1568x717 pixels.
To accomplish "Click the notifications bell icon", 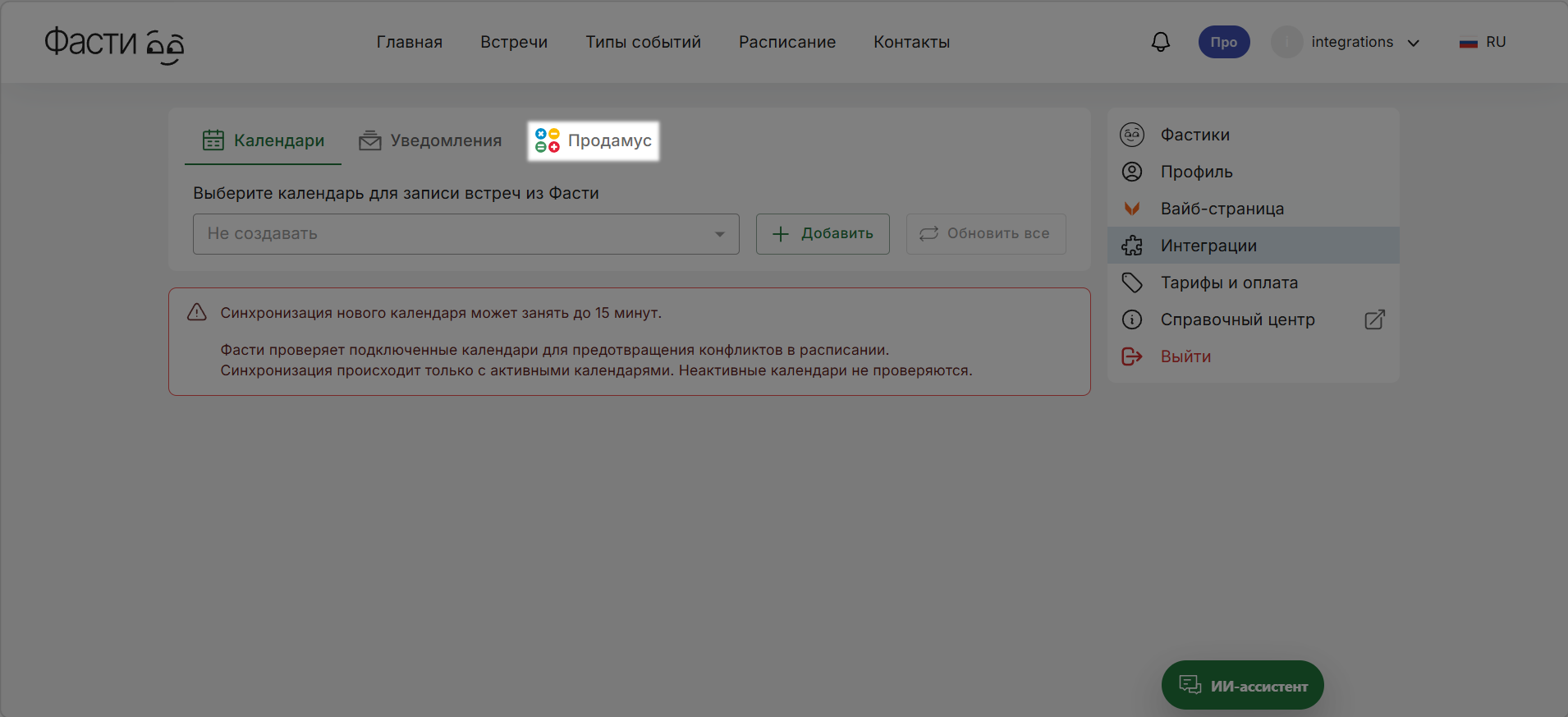I will [x=1160, y=42].
